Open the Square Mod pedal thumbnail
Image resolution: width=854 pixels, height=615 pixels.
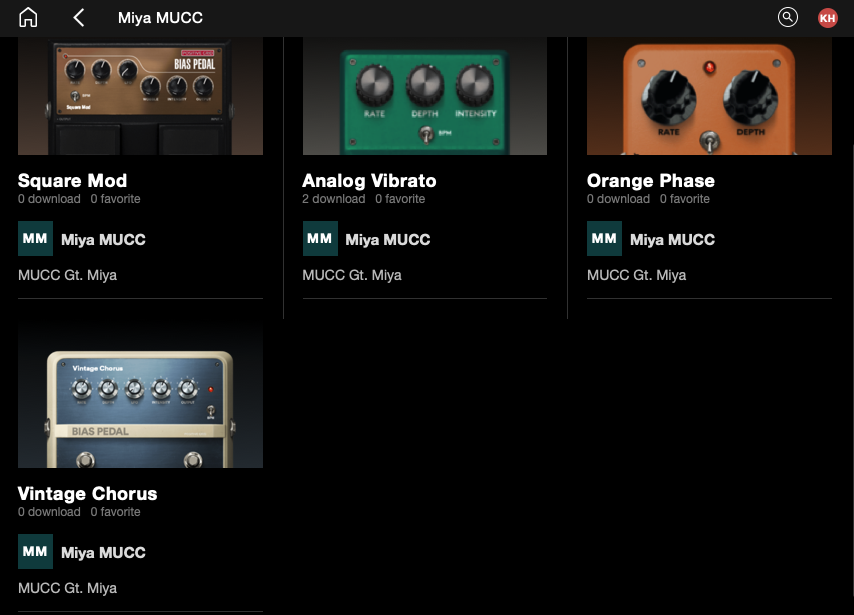click(140, 96)
